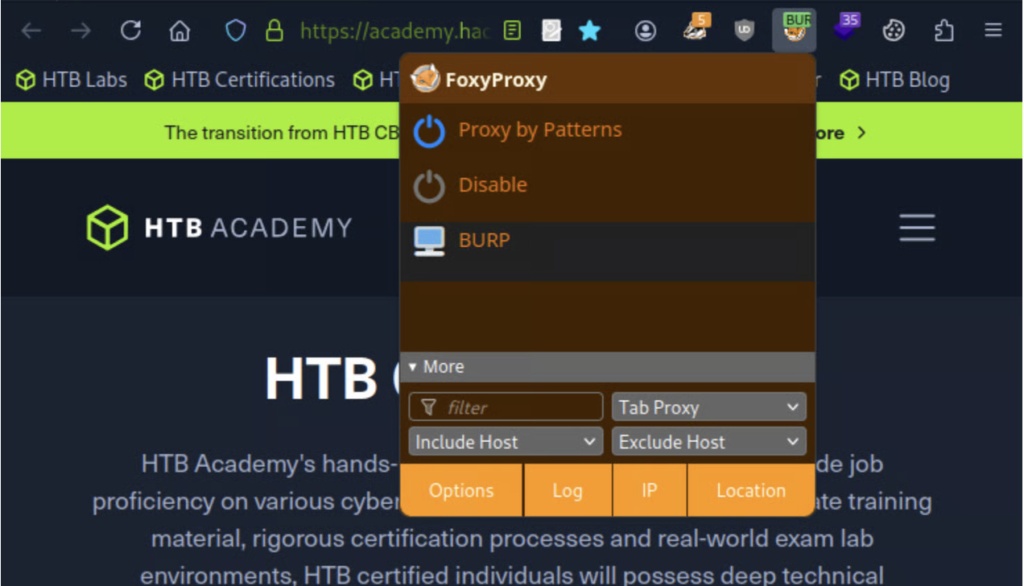This screenshot has width=1024, height=586.
Task: Toggle reader view icon in address bar
Action: pyautogui.click(x=512, y=31)
